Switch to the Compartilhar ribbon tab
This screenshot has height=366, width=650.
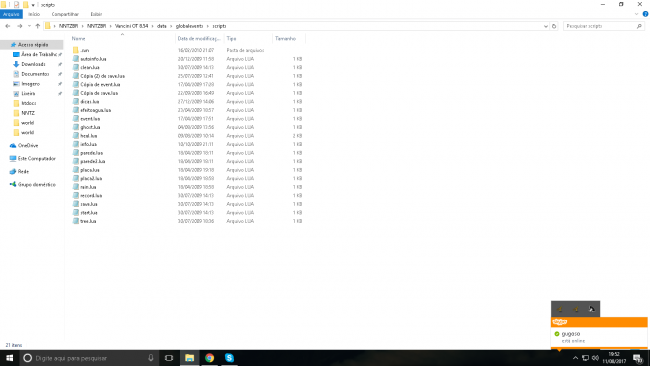click(x=65, y=14)
